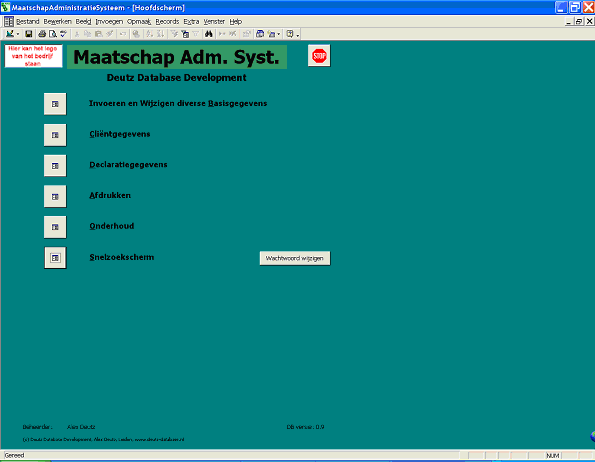Click the Save floppy disk icon
595x462 pixels.
(28, 34)
